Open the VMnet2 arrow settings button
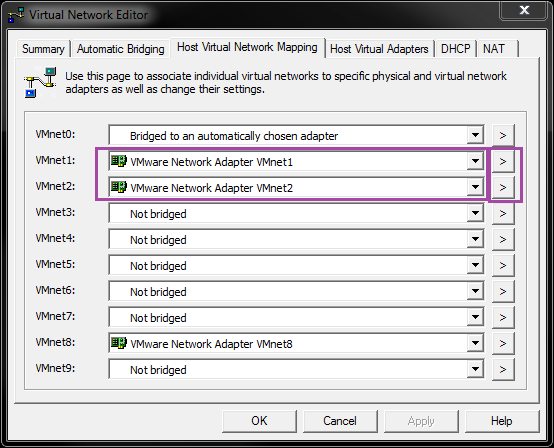This screenshot has height=448, width=554. [503, 187]
